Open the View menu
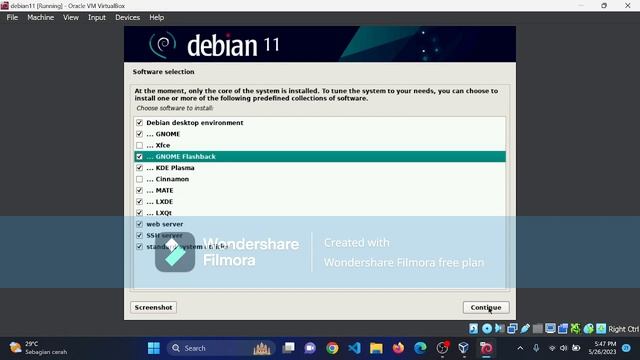Screen dimensions: 640x360 71,18
